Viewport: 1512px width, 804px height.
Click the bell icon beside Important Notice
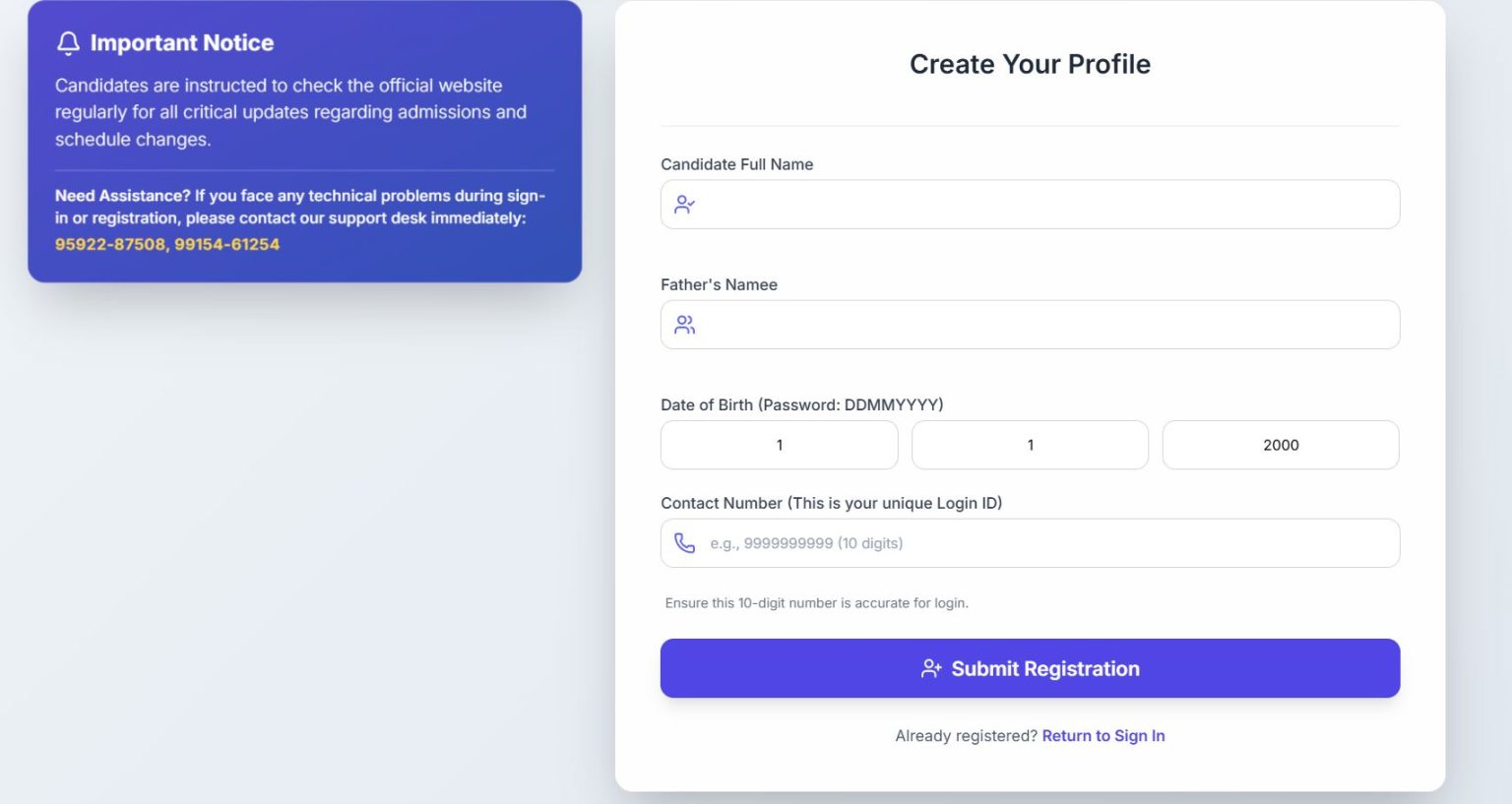tap(68, 42)
